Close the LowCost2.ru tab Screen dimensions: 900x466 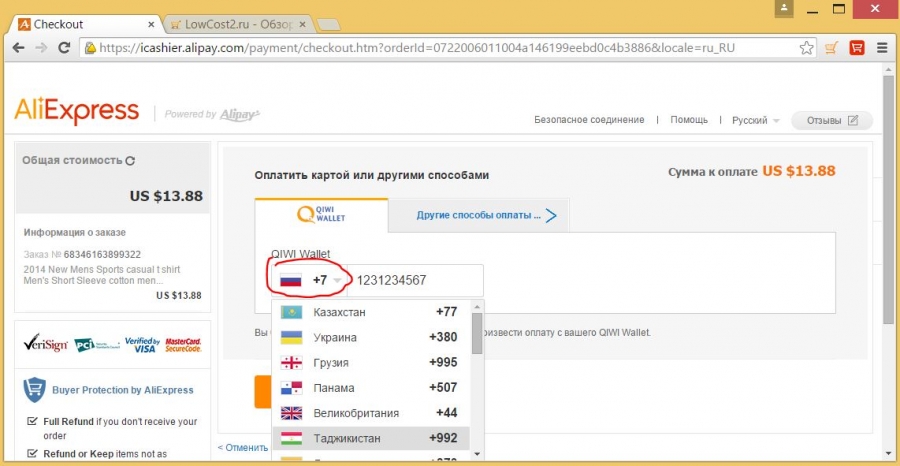[304, 25]
